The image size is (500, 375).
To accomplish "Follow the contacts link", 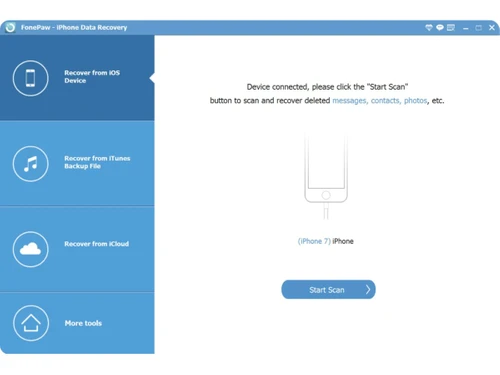I will pyautogui.click(x=386, y=101).
